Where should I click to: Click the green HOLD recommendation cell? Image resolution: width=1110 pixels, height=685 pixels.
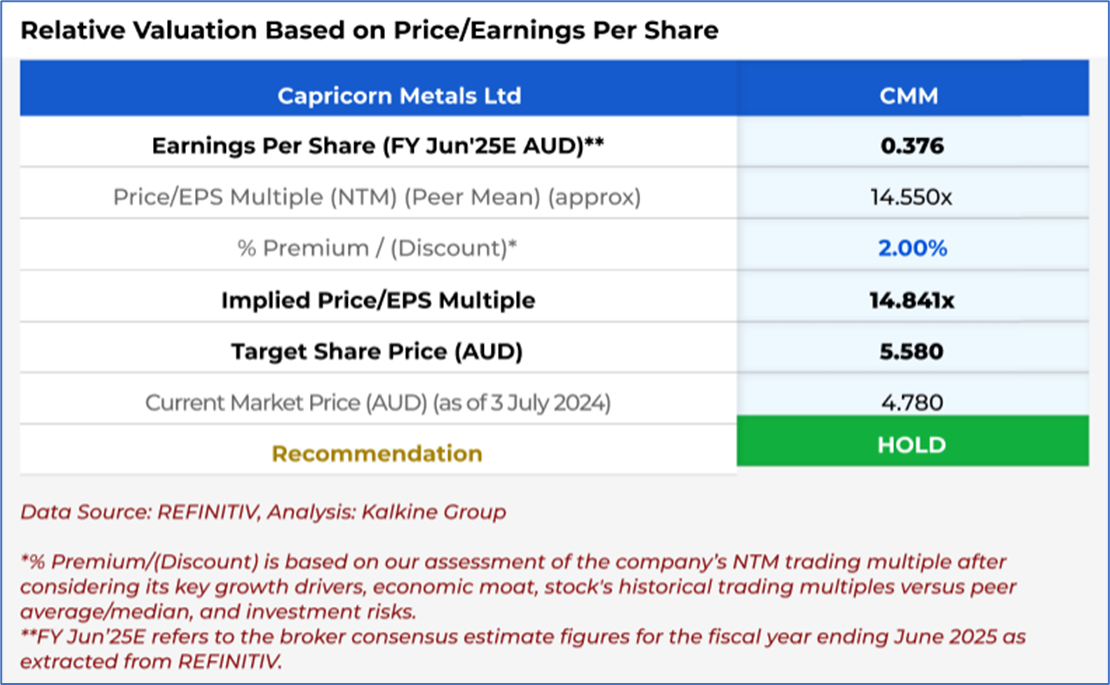point(912,445)
